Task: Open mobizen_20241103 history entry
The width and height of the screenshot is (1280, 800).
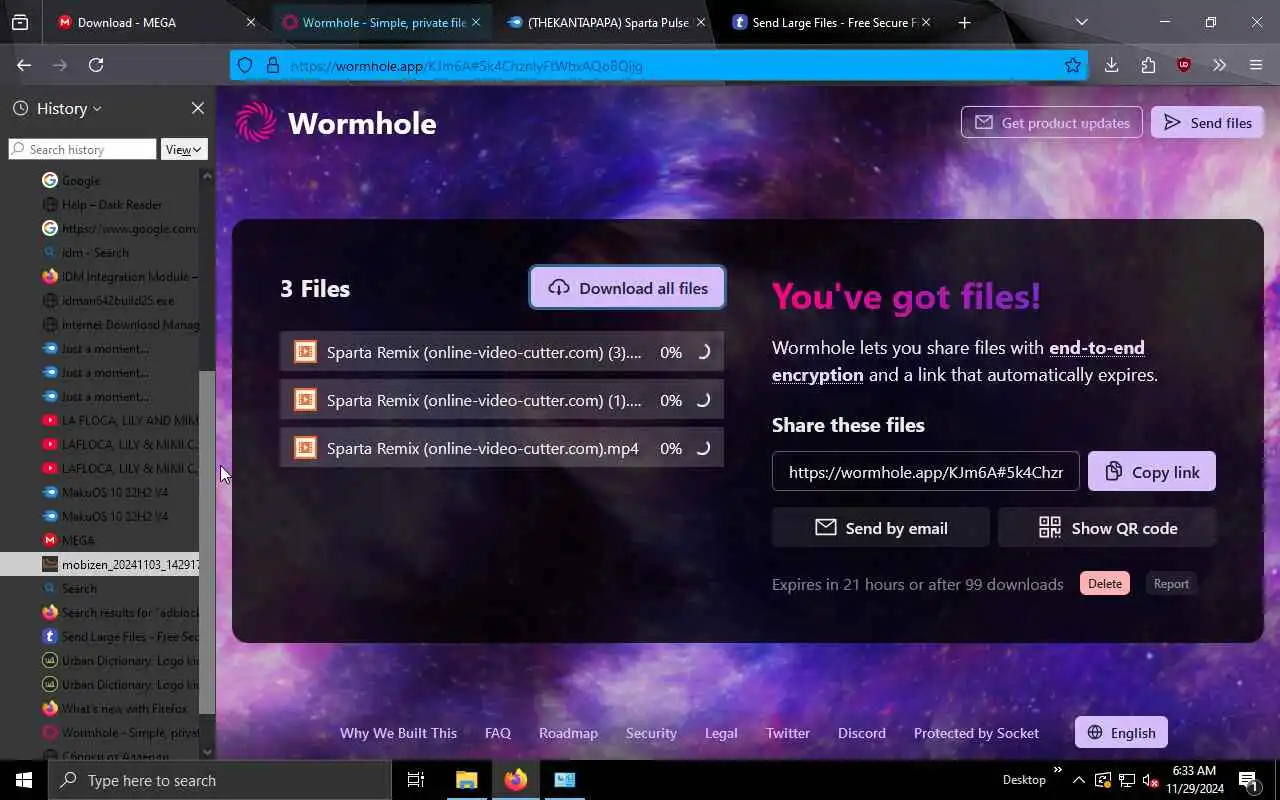Action: pyautogui.click(x=100, y=564)
